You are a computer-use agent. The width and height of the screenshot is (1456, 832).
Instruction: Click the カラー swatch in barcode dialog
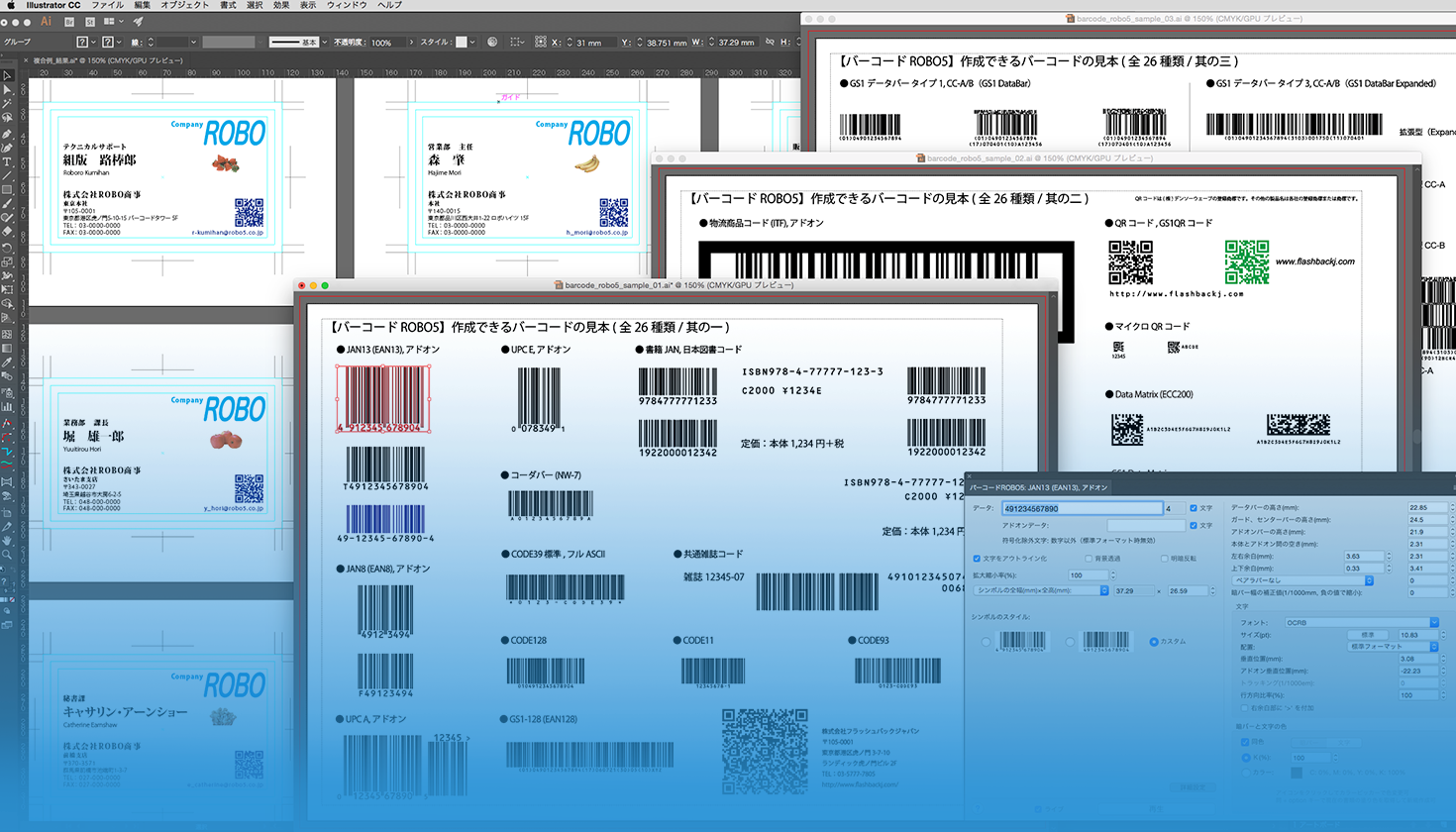1297,773
